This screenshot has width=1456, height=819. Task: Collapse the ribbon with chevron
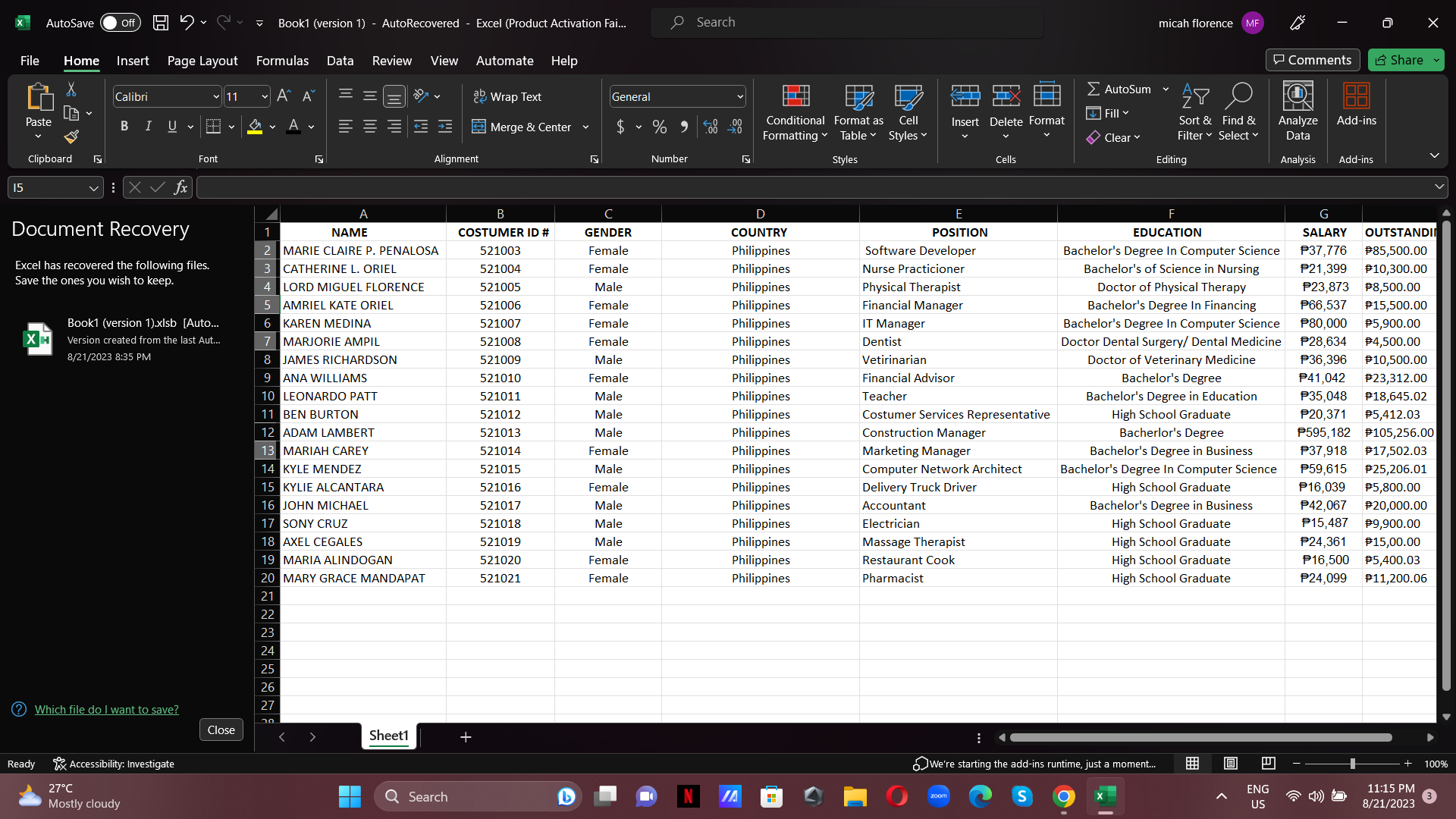[x=1434, y=155]
